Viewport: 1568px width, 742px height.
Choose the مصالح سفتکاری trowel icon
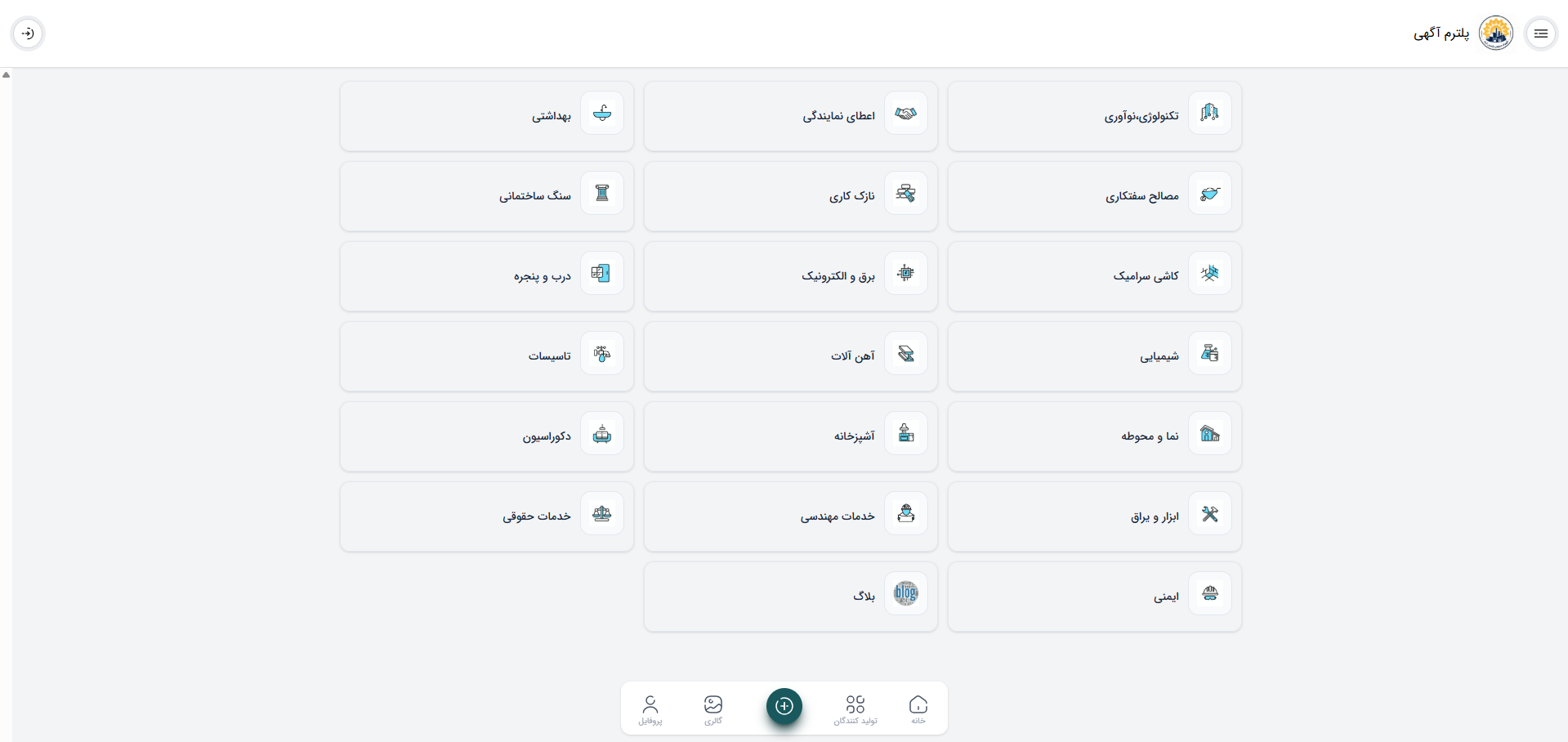pyautogui.click(x=1209, y=193)
